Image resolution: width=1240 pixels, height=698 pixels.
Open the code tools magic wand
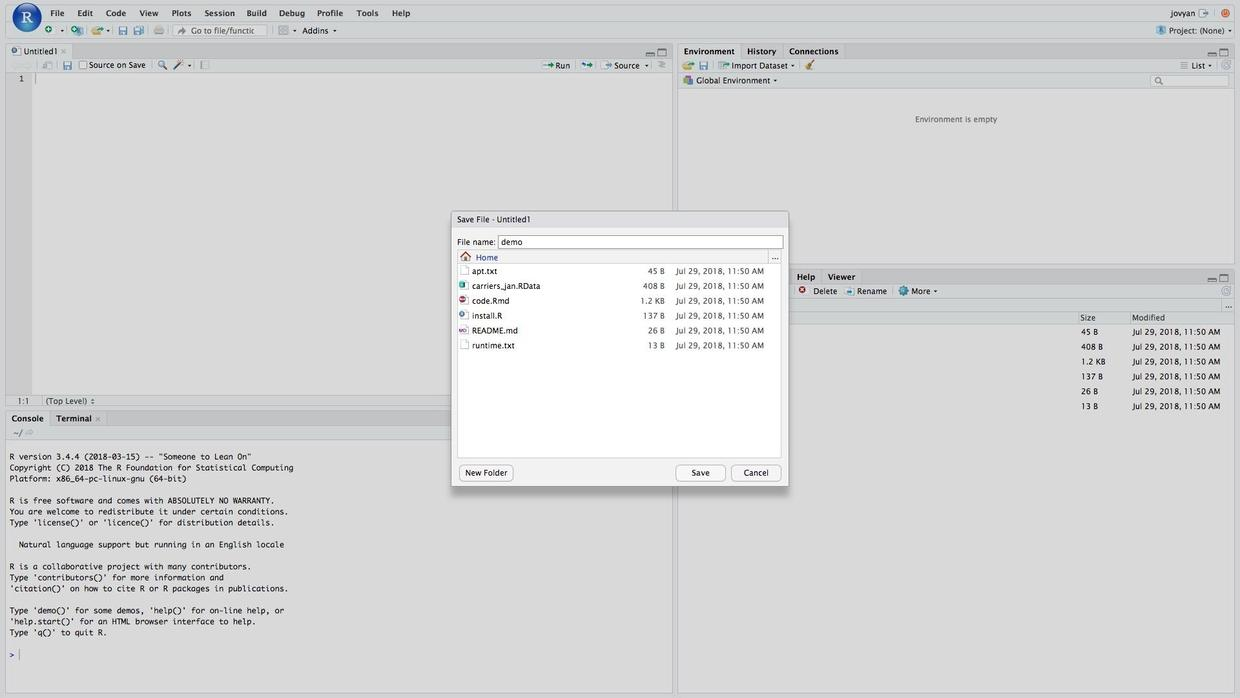tap(177, 65)
